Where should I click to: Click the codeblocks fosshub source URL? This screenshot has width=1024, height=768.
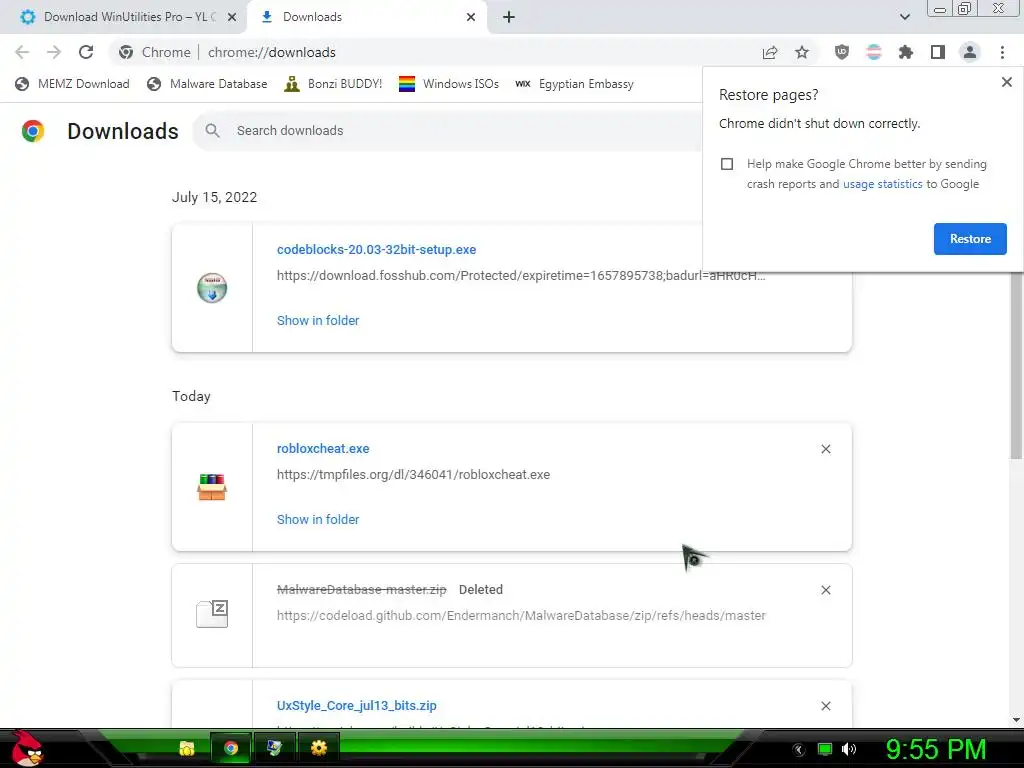[521, 276]
